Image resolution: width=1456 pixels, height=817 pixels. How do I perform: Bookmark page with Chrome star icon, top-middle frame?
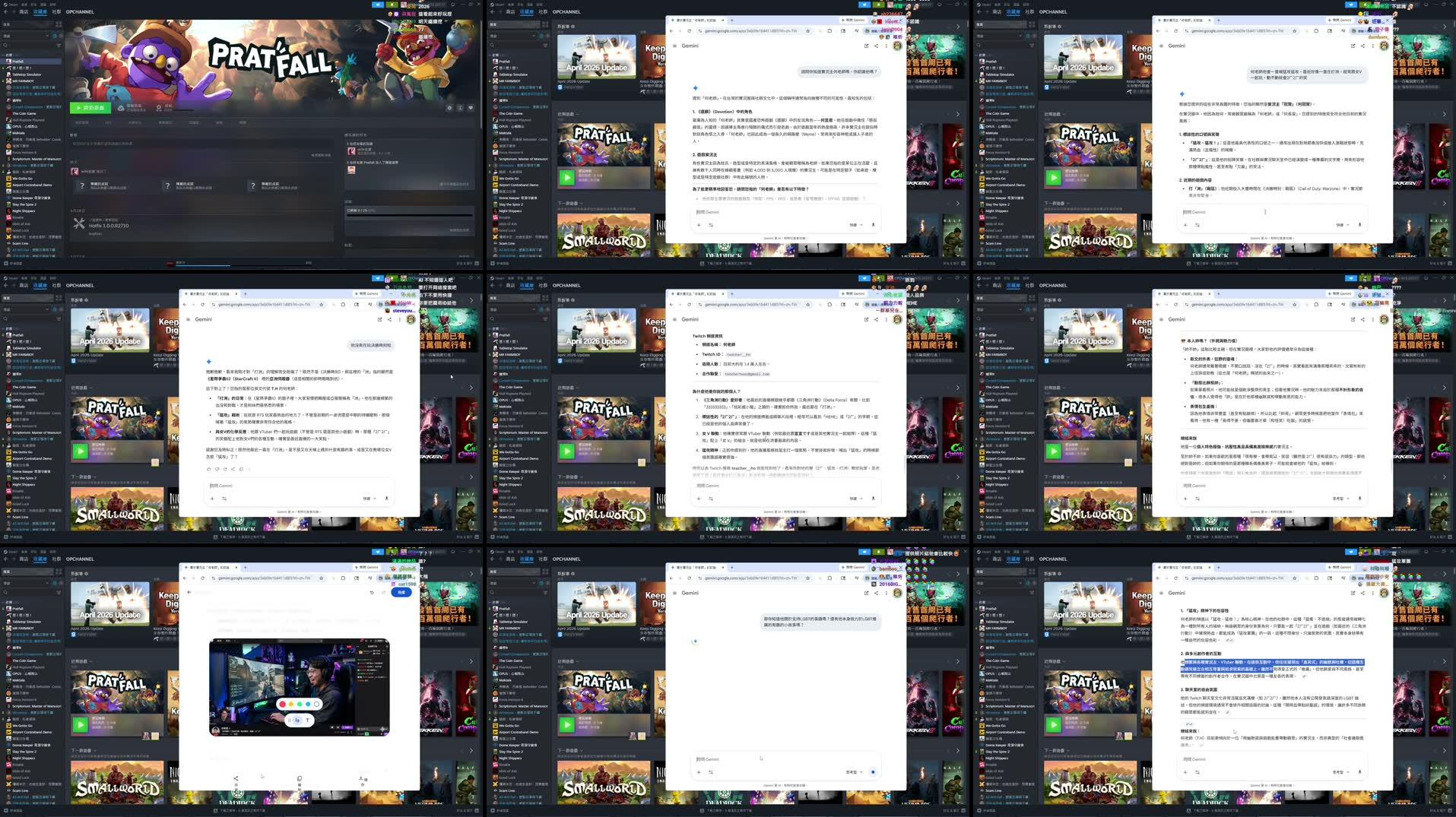coord(807,31)
